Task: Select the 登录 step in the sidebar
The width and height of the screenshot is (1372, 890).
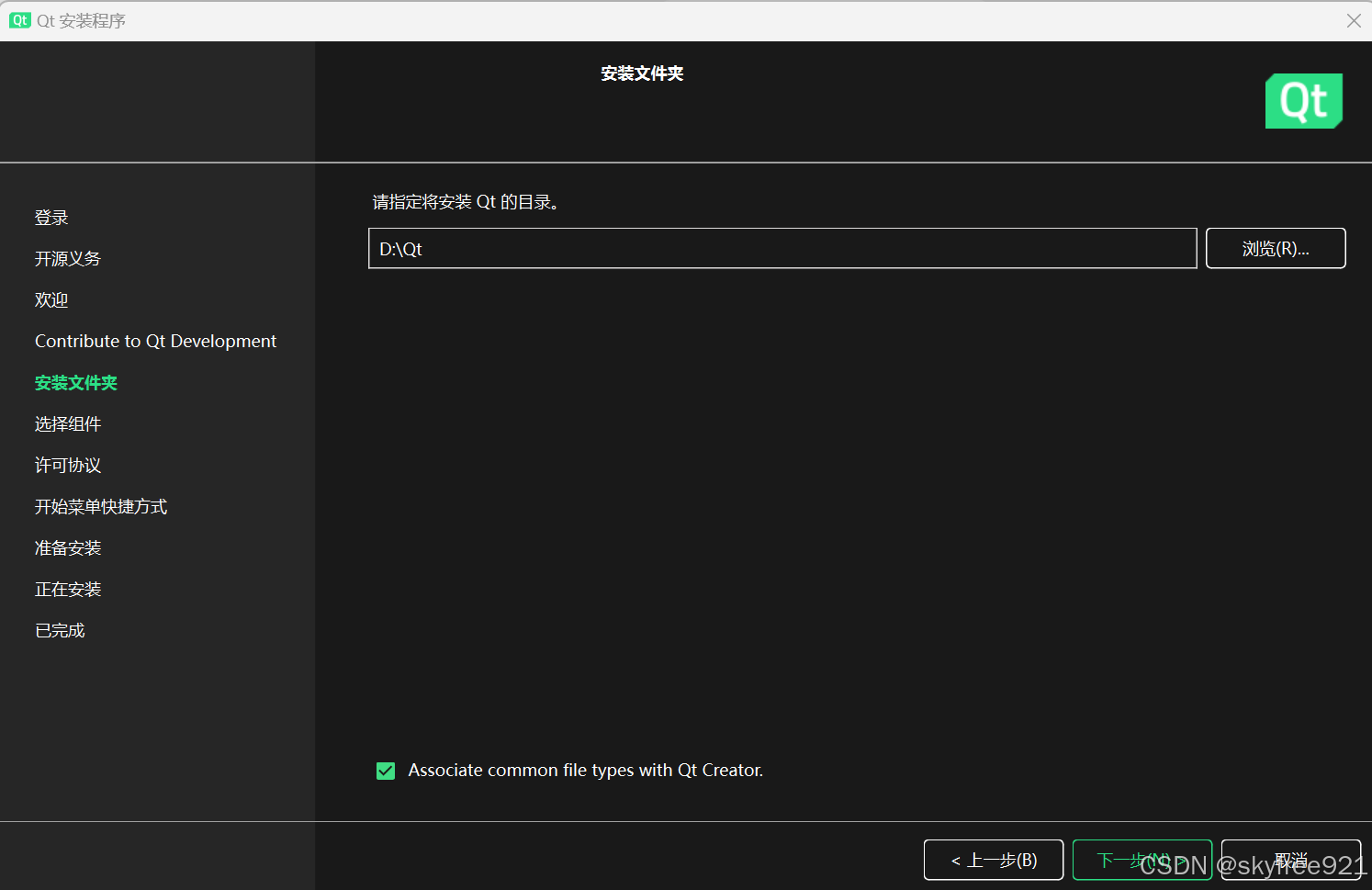Action: click(x=51, y=218)
